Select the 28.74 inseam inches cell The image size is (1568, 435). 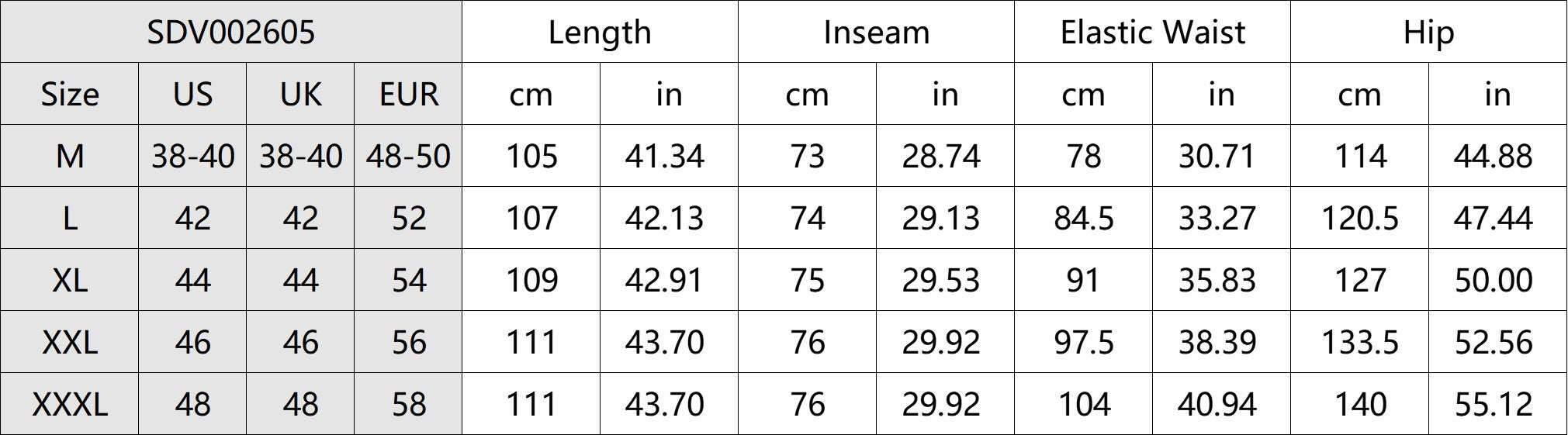[x=945, y=156]
